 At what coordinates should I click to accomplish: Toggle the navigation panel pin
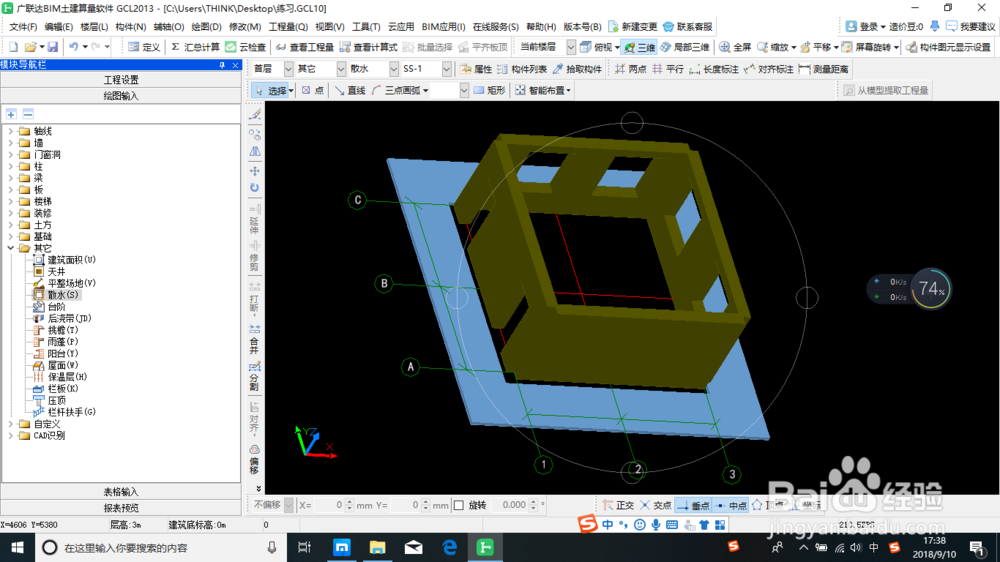point(222,65)
